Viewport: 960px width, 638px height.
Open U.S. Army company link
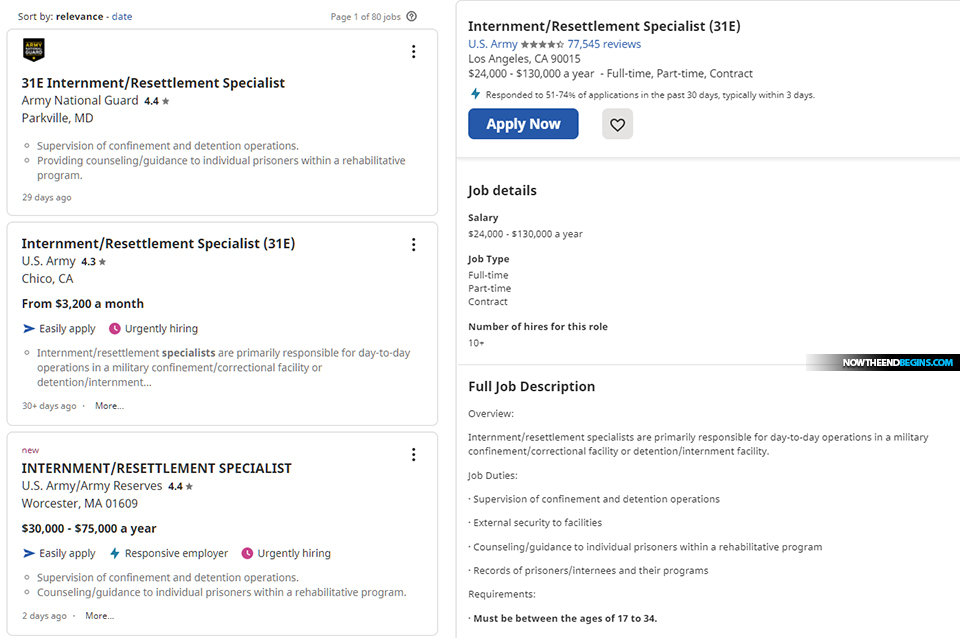[x=492, y=44]
